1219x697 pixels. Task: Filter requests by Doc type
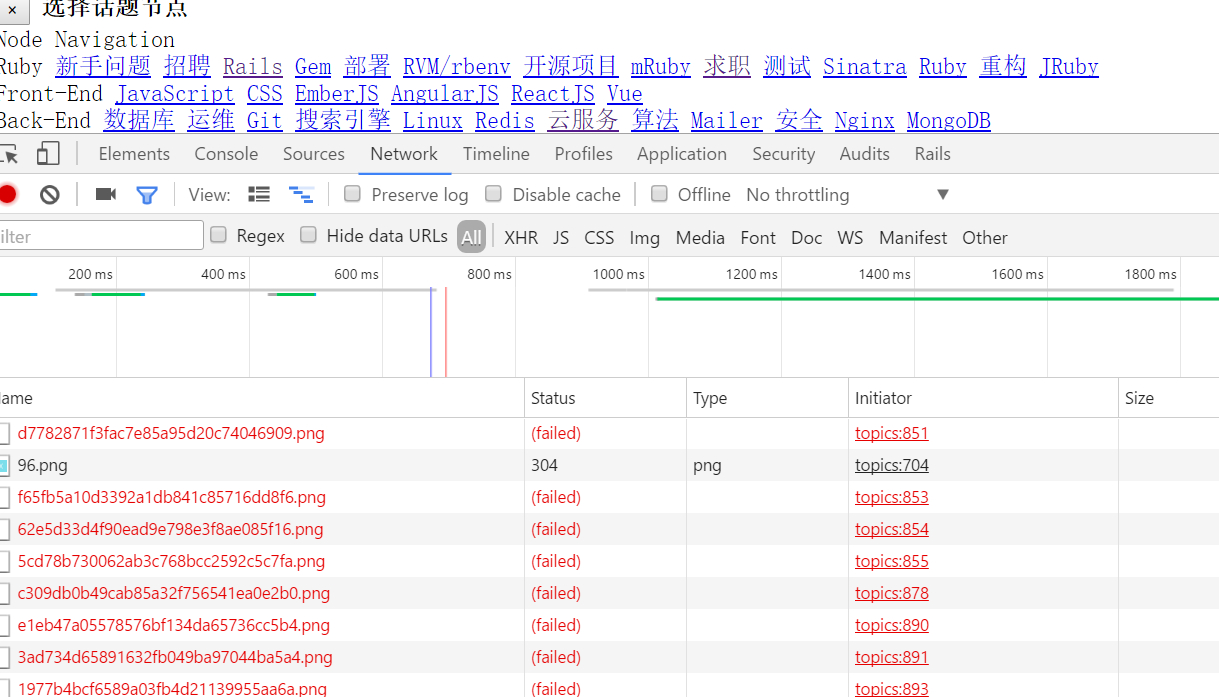(x=806, y=238)
